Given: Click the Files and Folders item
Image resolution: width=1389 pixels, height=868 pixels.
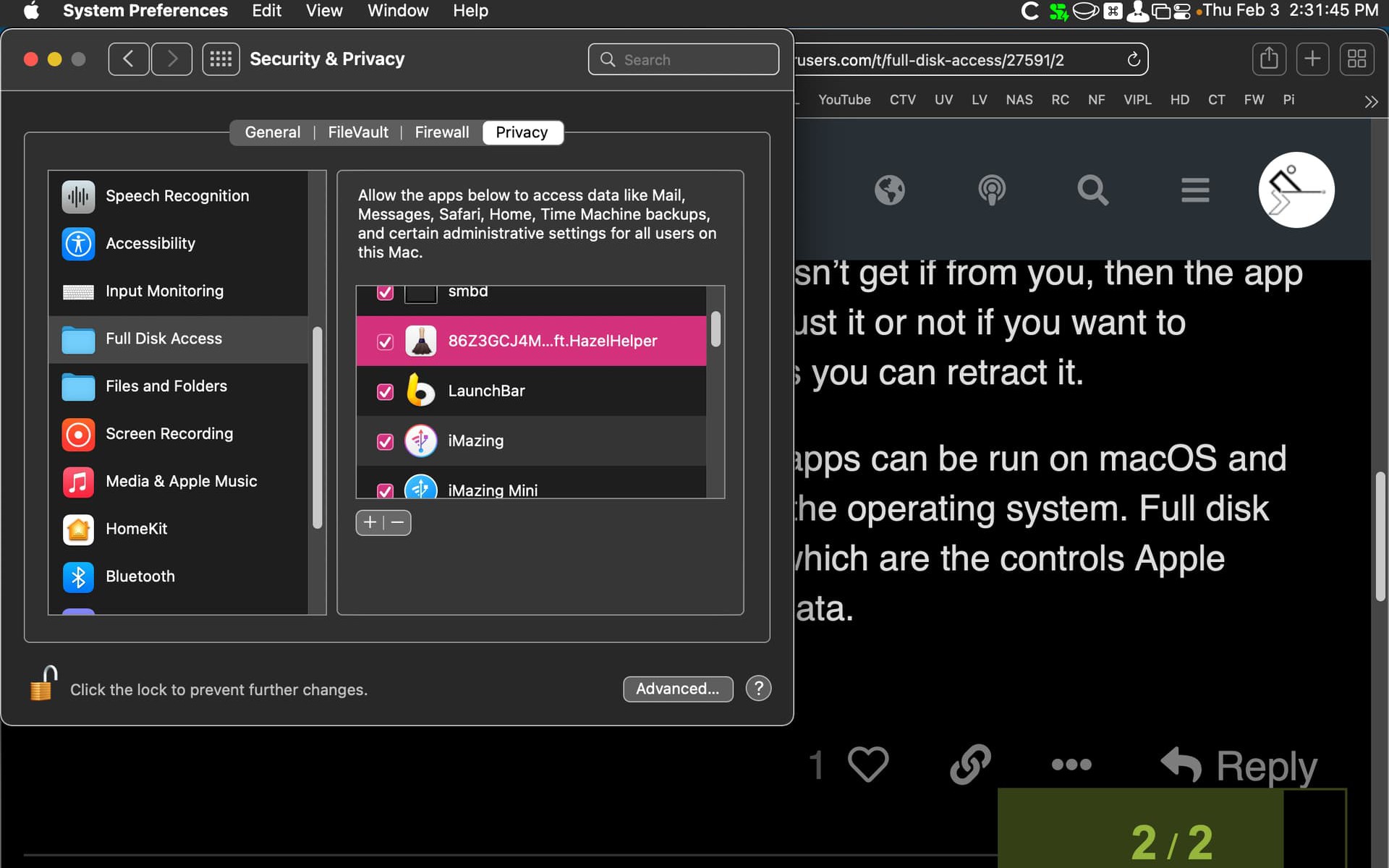Looking at the screenshot, I should (x=178, y=386).
